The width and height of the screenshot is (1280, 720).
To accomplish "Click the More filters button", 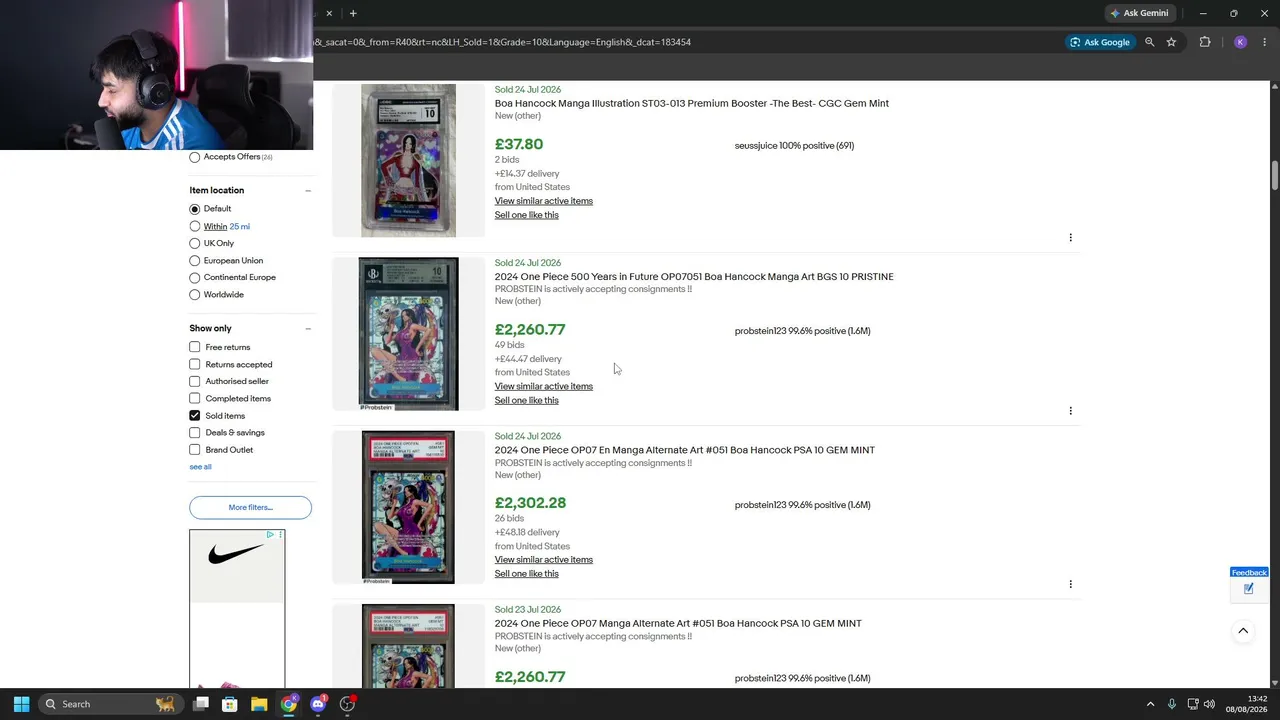I will pyautogui.click(x=250, y=507).
